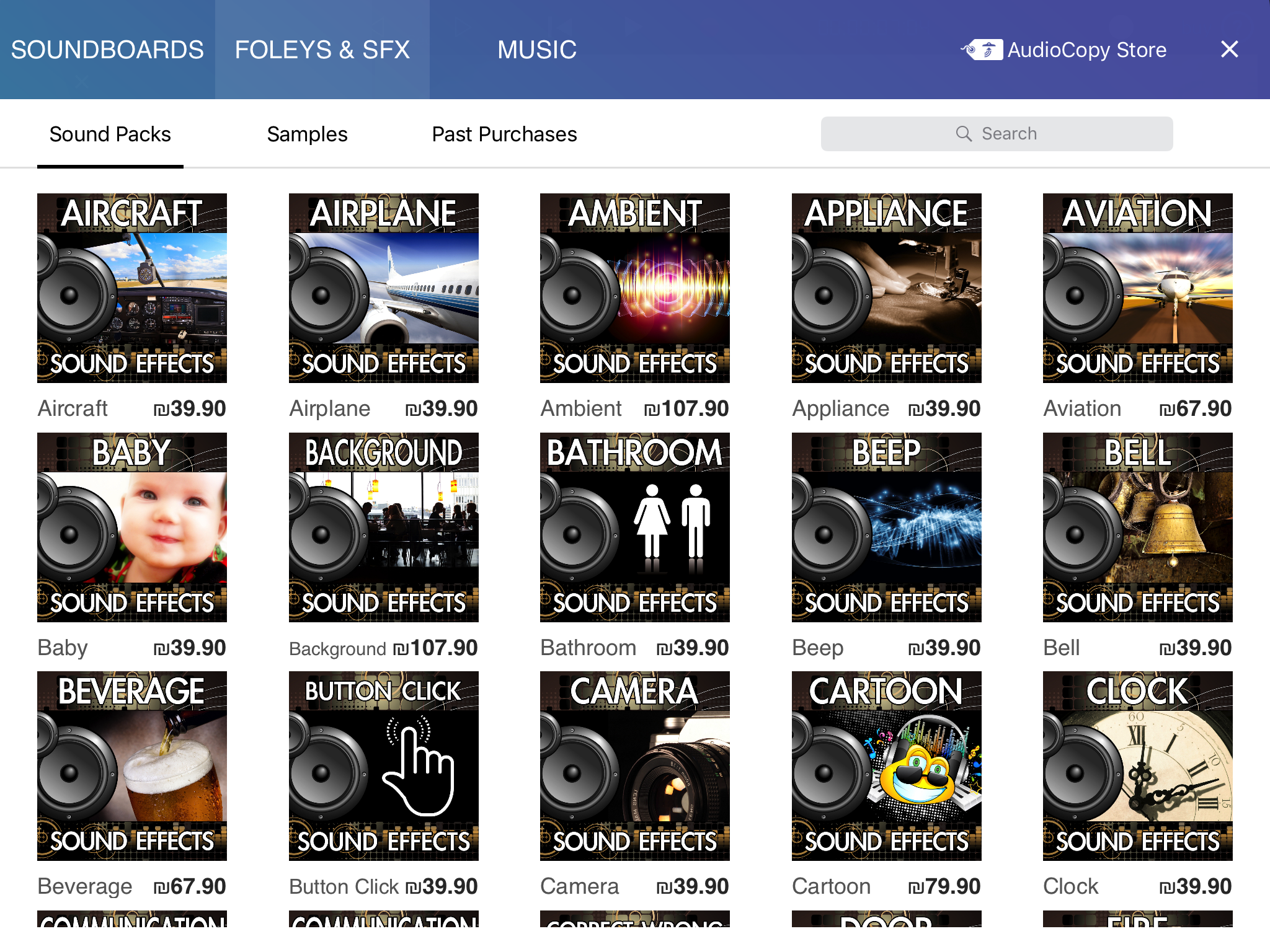Buy Button Click pack for ₪39.90
The height and width of the screenshot is (952, 1270).
pos(442,886)
